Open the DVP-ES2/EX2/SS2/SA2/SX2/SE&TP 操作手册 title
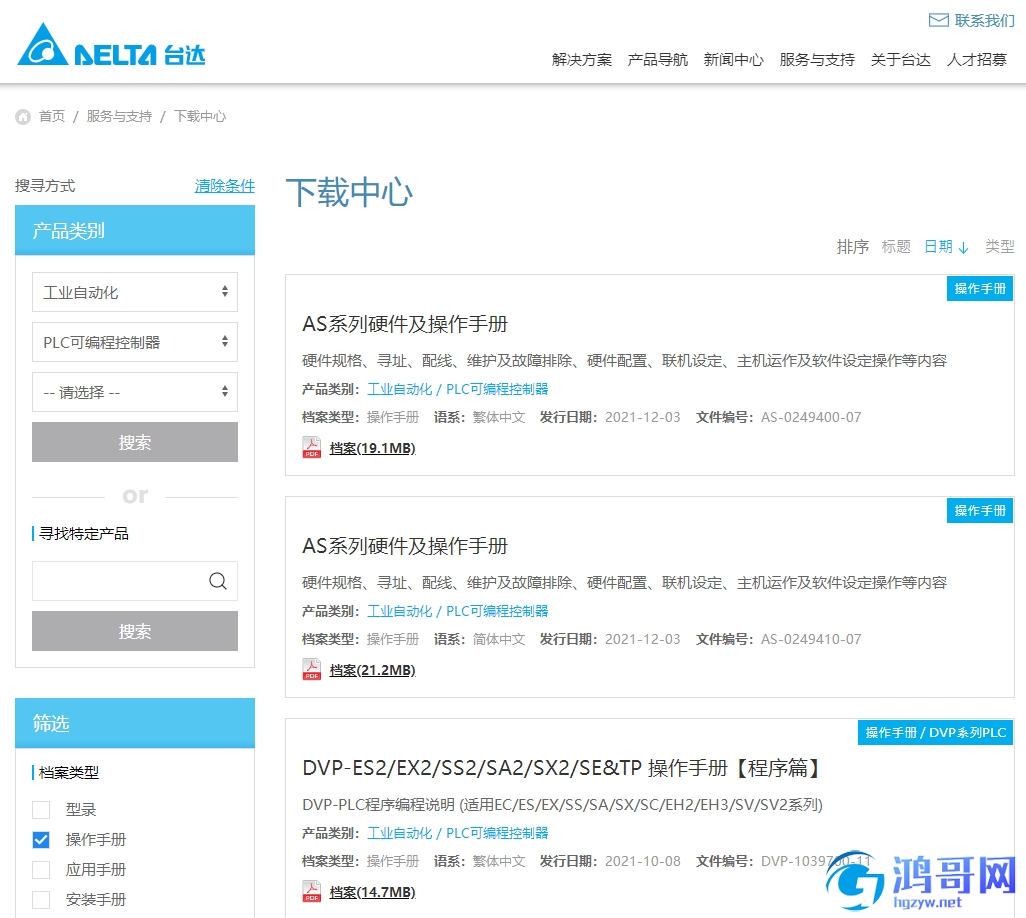Image resolution: width=1026 pixels, height=918 pixels. tap(561, 768)
